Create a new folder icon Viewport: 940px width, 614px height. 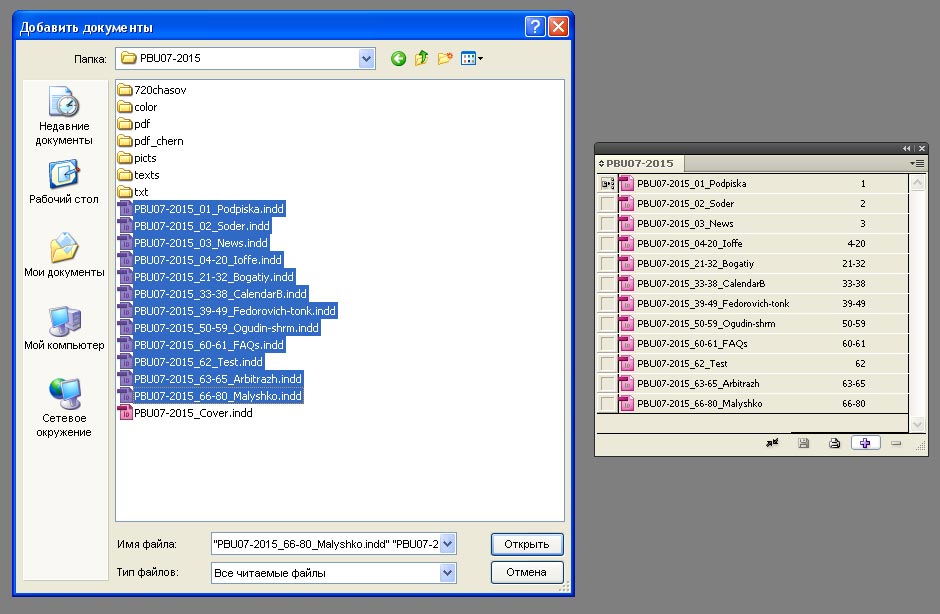pyautogui.click(x=445, y=58)
